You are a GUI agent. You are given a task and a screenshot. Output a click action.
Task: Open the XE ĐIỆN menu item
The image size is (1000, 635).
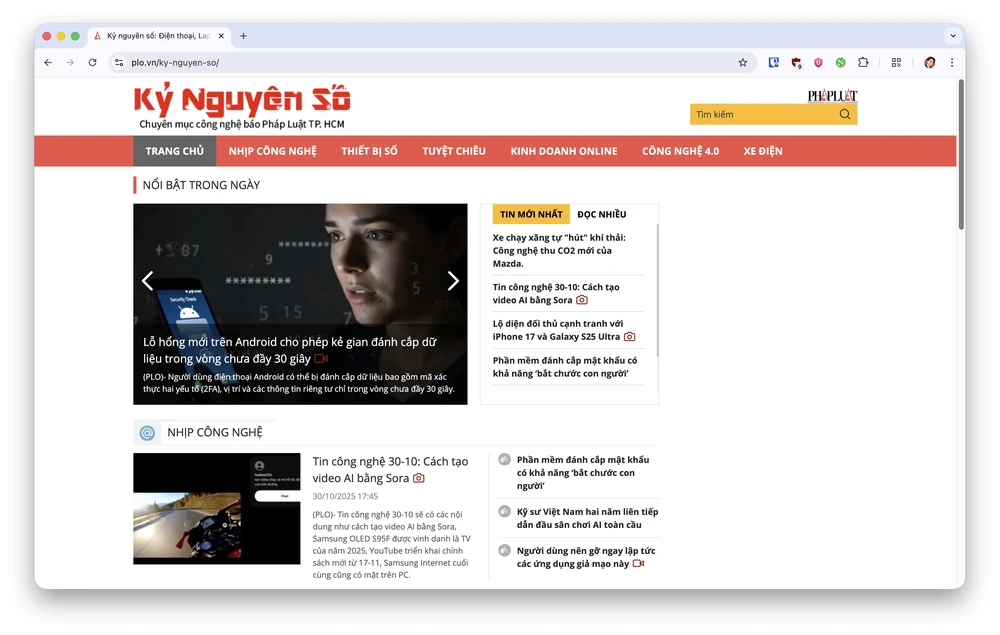pos(763,150)
